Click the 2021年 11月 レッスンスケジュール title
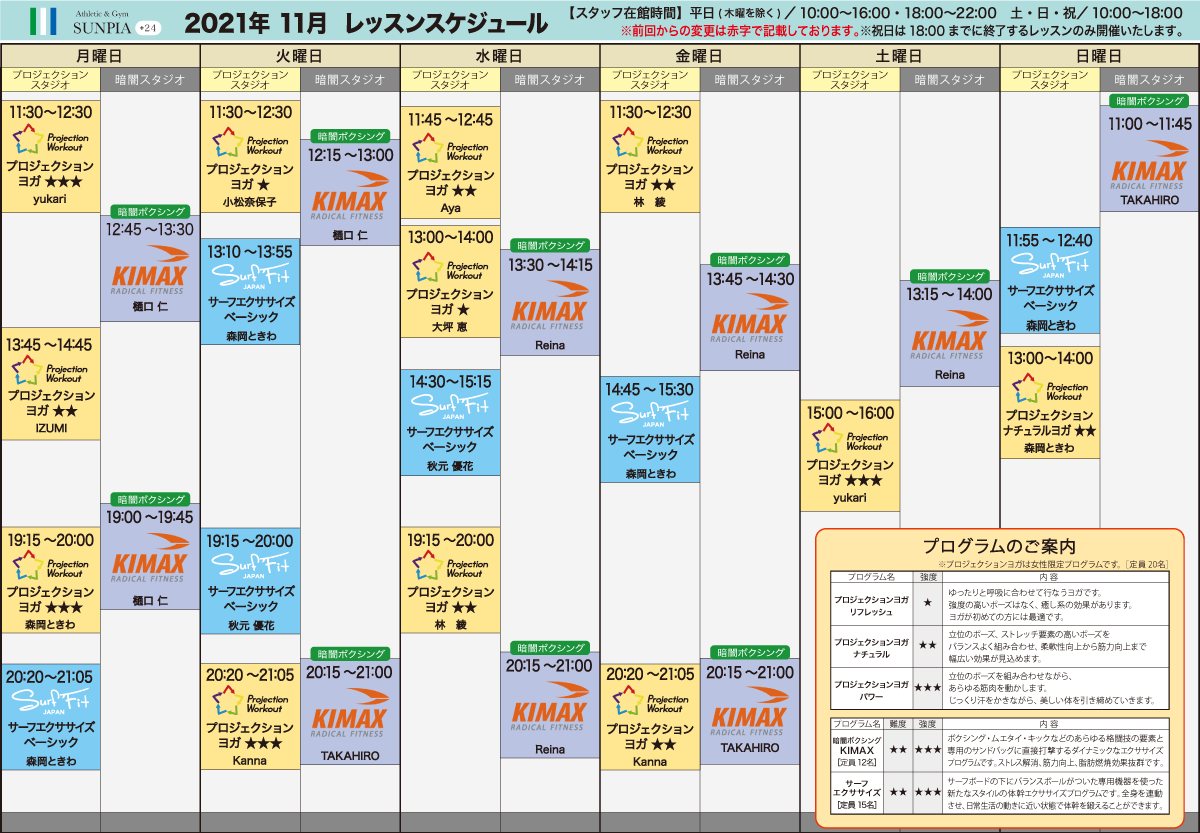The width and height of the screenshot is (1200, 833). click(x=366, y=22)
